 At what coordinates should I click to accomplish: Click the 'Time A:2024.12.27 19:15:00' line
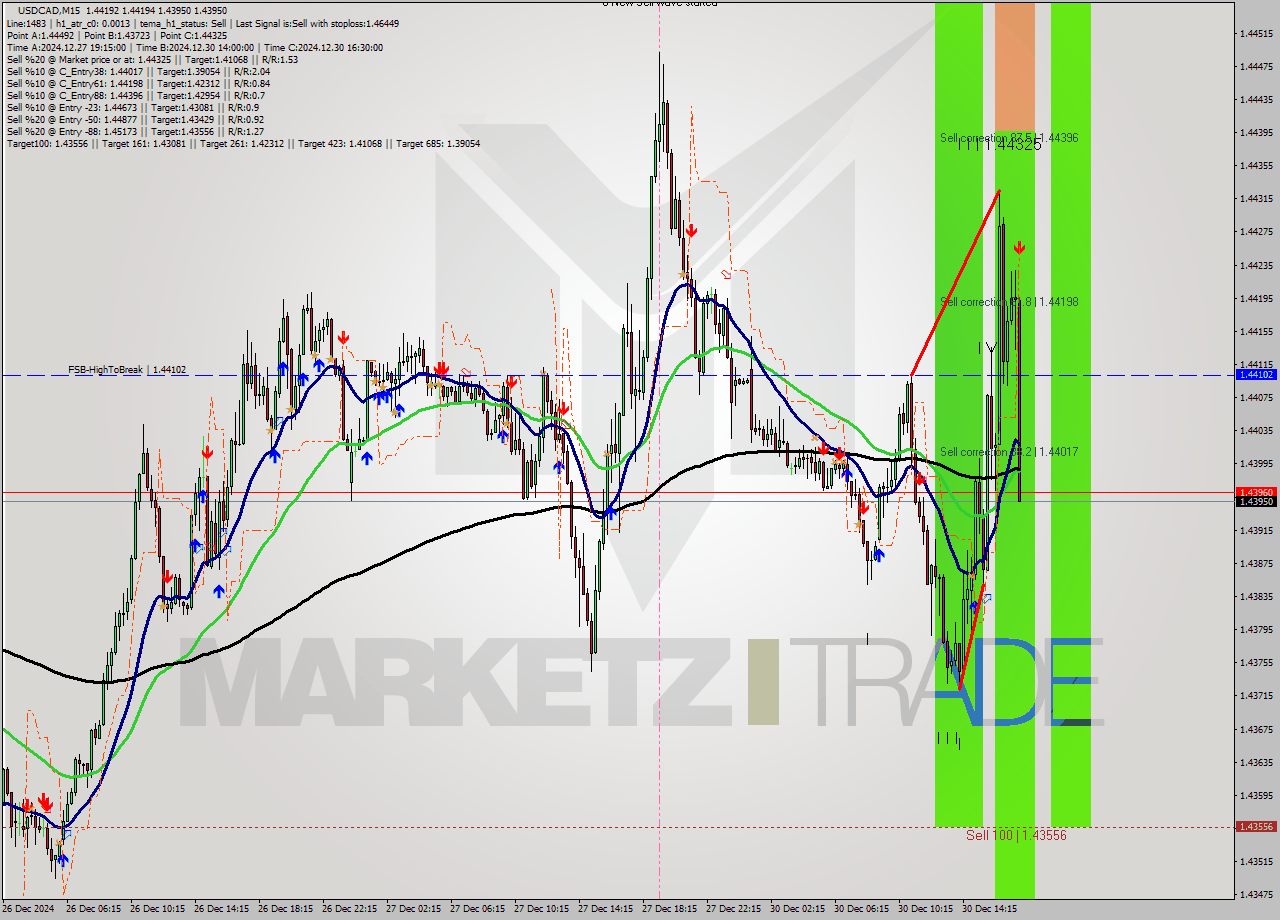coord(194,47)
